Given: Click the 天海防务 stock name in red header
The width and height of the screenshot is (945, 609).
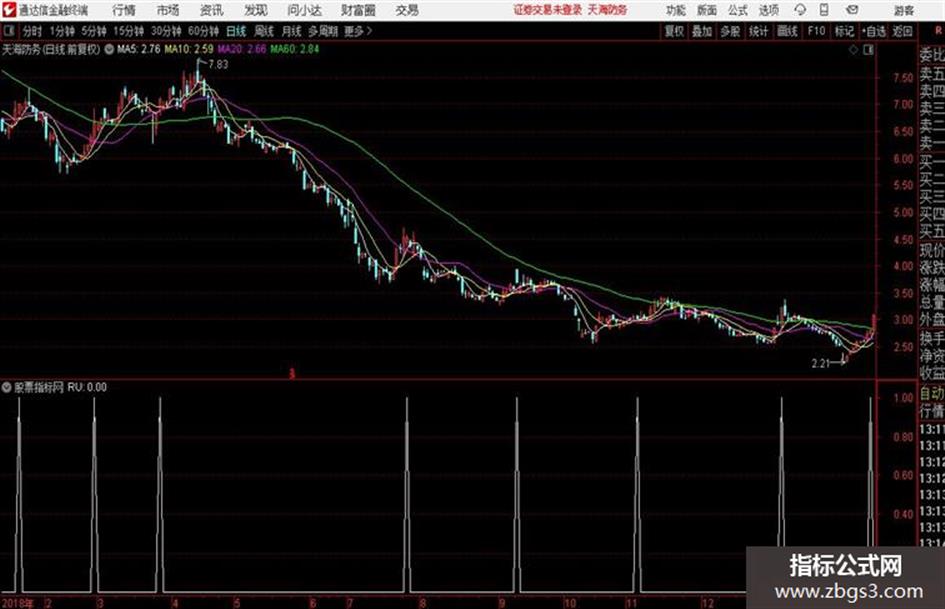Looking at the screenshot, I should click(608, 10).
